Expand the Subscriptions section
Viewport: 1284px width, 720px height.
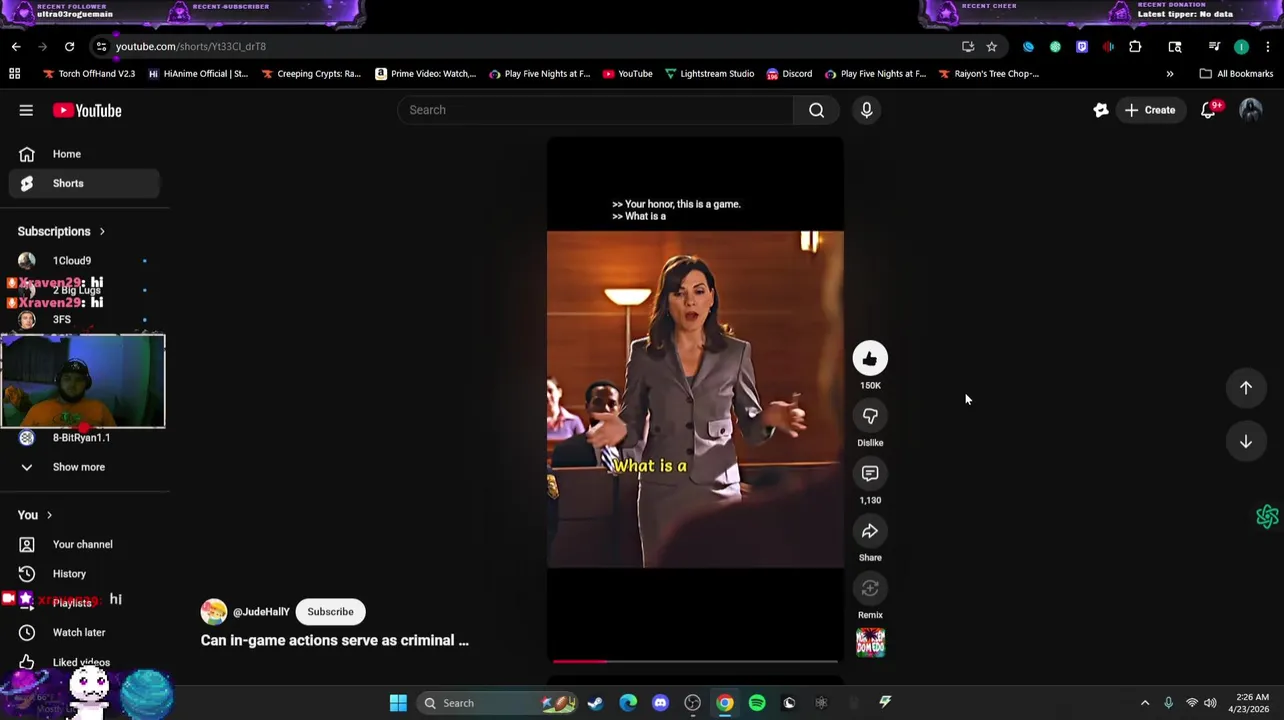point(61,231)
